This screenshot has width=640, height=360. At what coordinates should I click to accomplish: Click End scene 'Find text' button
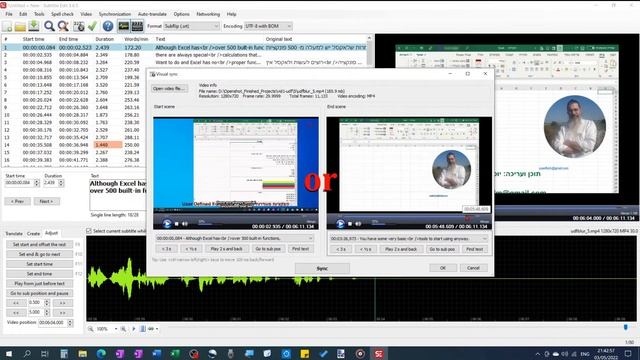point(474,249)
